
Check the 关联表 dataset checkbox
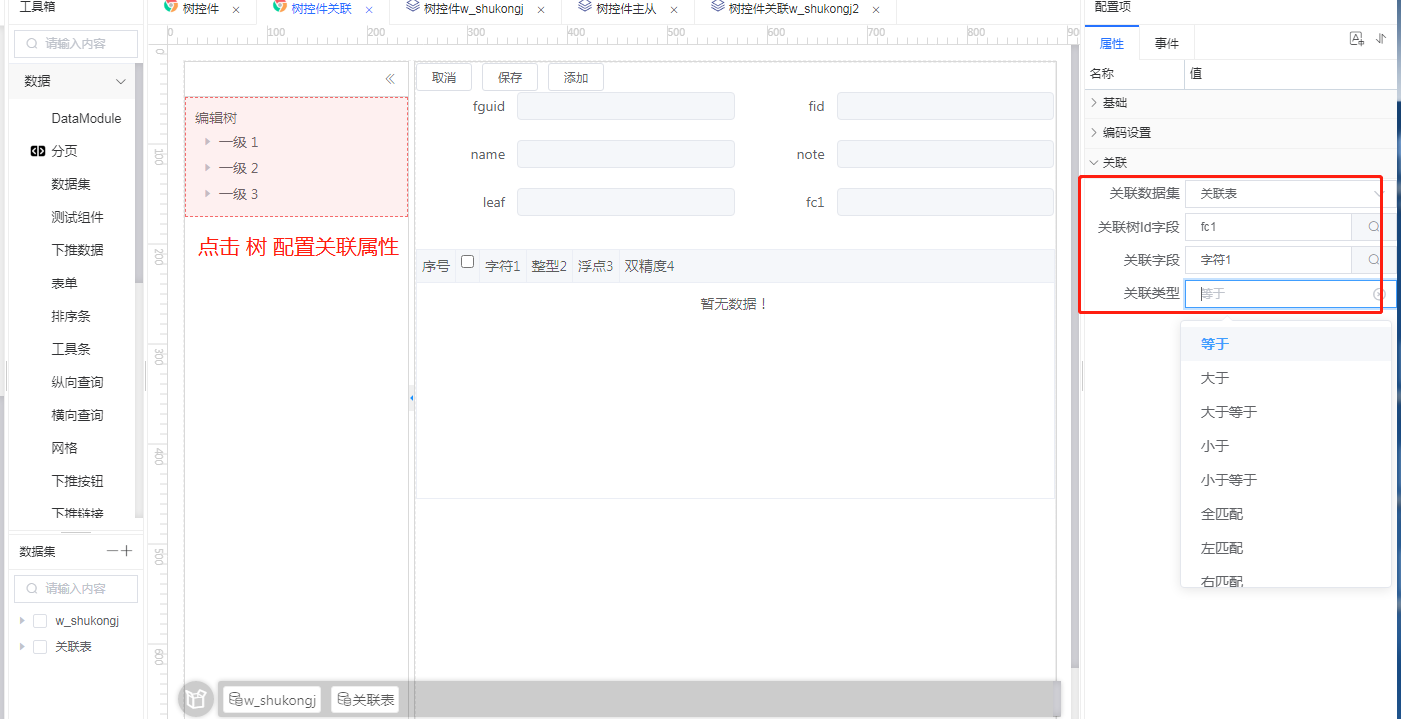(x=40, y=647)
